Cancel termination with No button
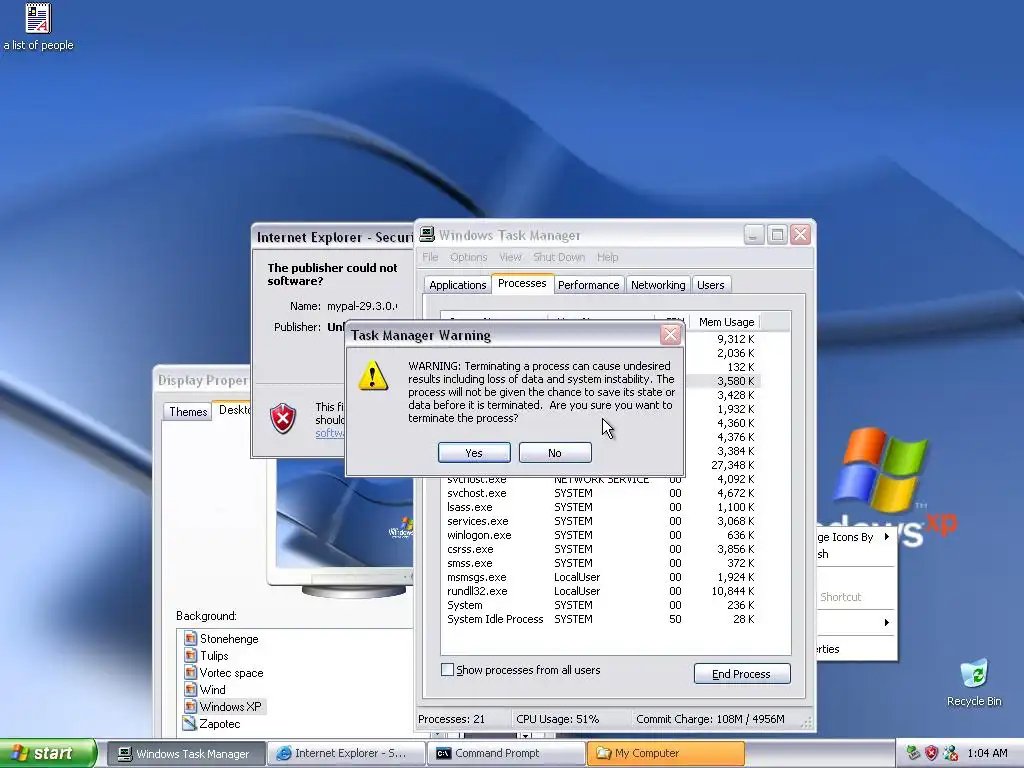 coord(555,453)
